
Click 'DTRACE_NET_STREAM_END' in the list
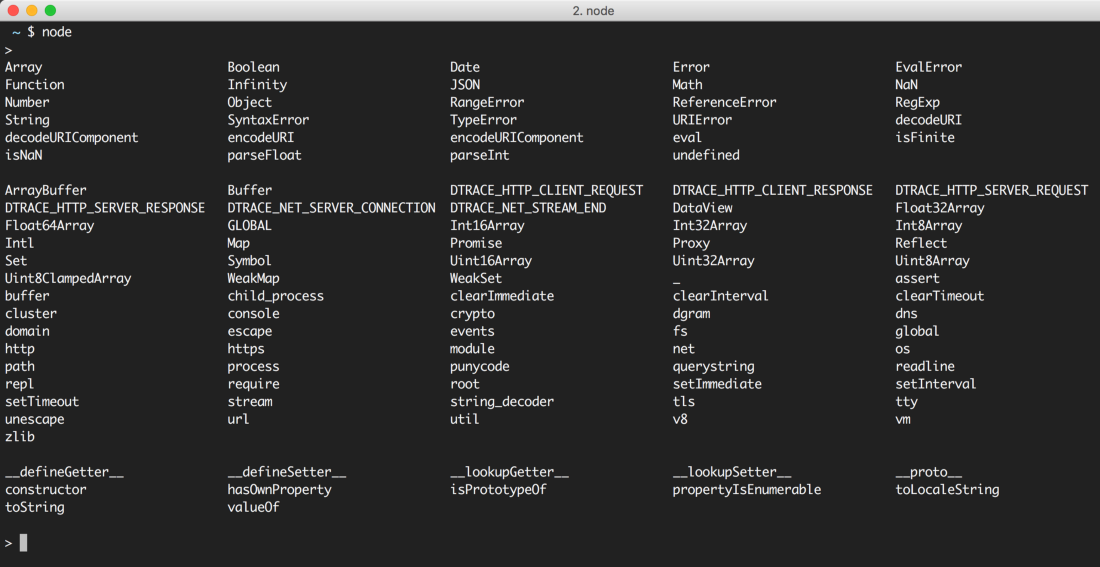(528, 208)
